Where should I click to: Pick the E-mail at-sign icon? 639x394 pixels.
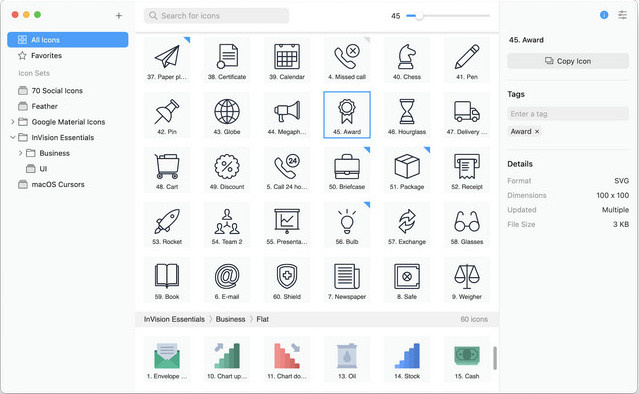coord(227,280)
